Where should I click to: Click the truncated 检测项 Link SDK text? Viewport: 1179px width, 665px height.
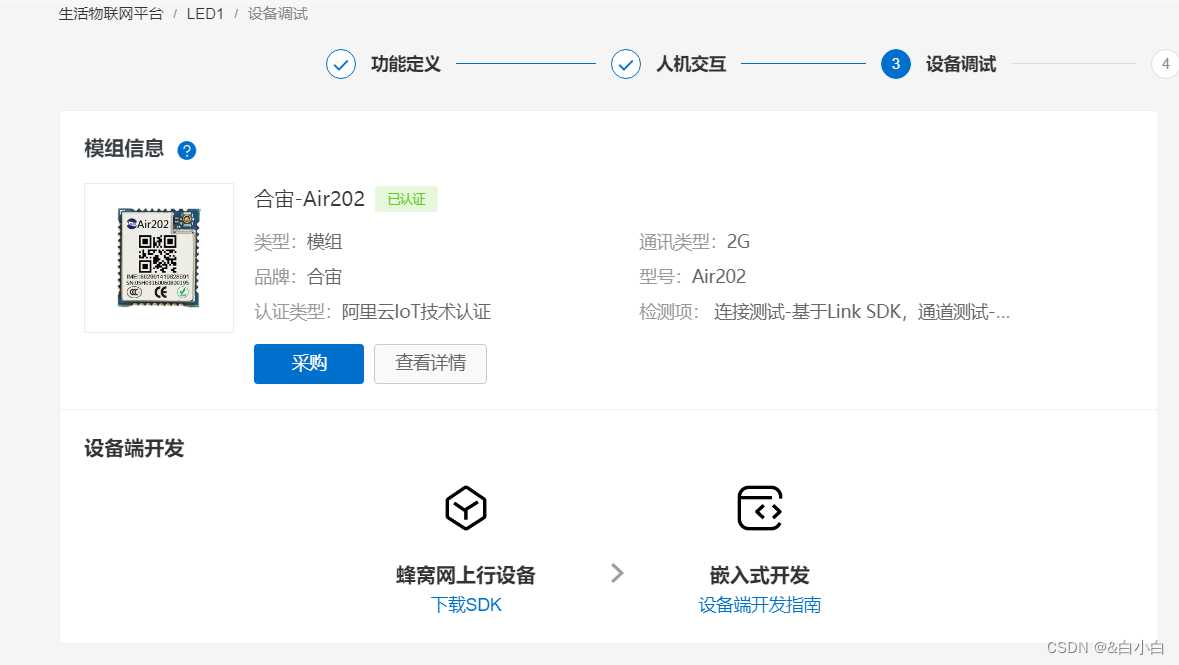(x=862, y=312)
